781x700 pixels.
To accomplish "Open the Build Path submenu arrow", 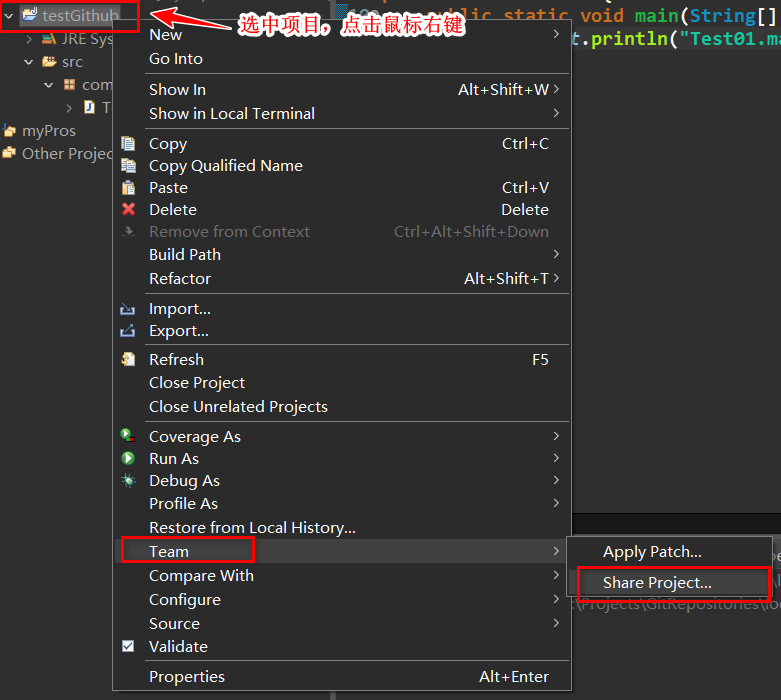I will click(x=556, y=254).
